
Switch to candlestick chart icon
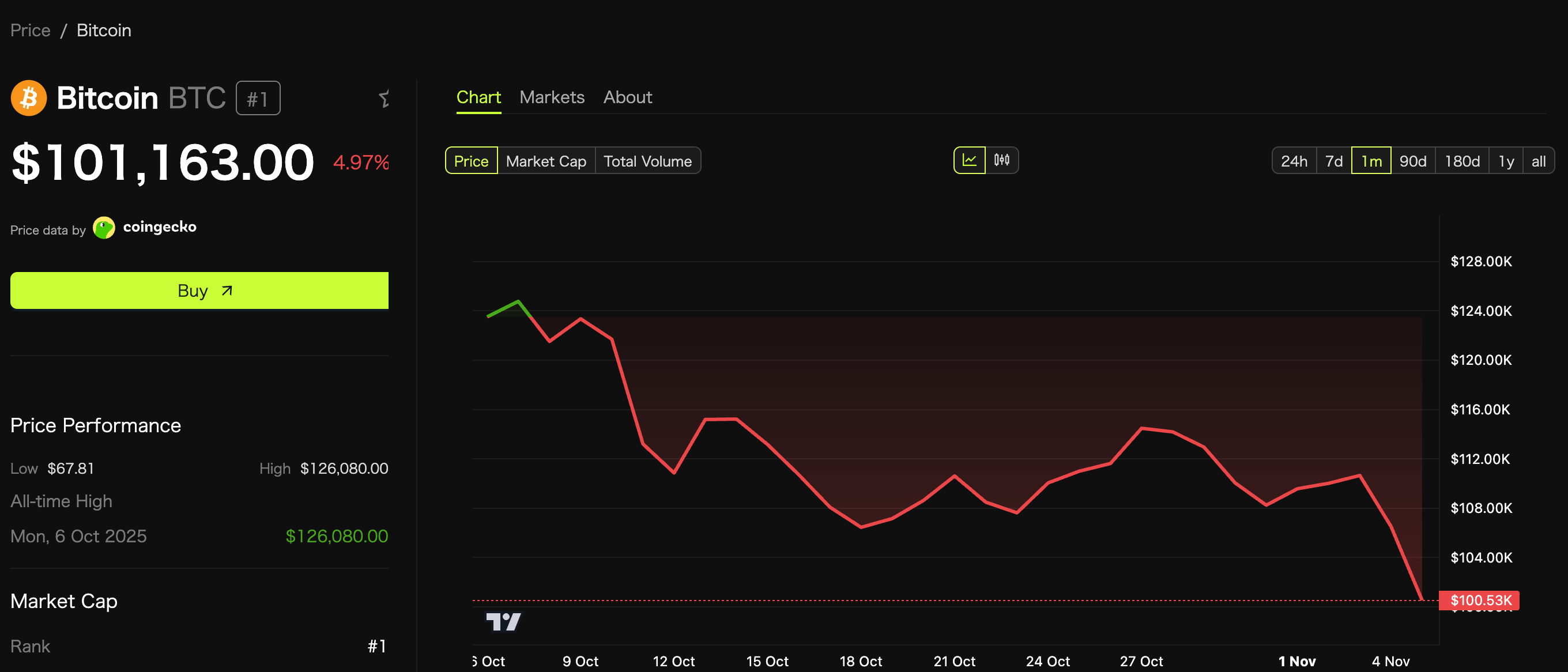pos(1001,161)
